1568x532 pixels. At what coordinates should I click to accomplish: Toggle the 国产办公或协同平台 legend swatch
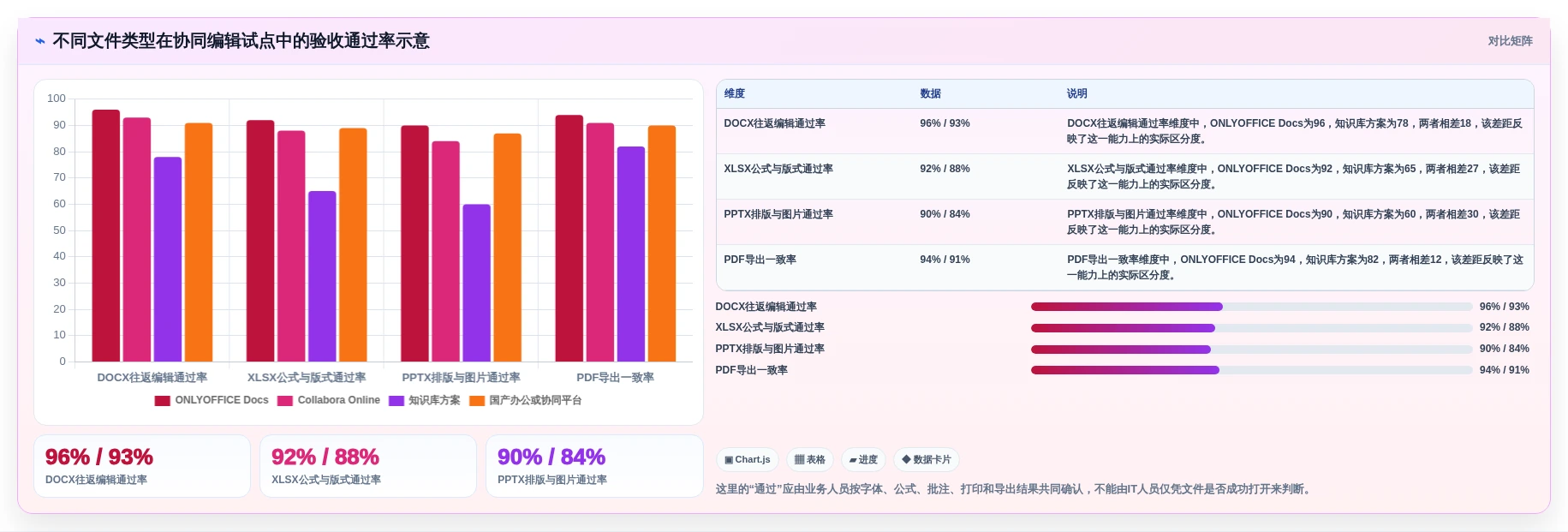click(477, 400)
